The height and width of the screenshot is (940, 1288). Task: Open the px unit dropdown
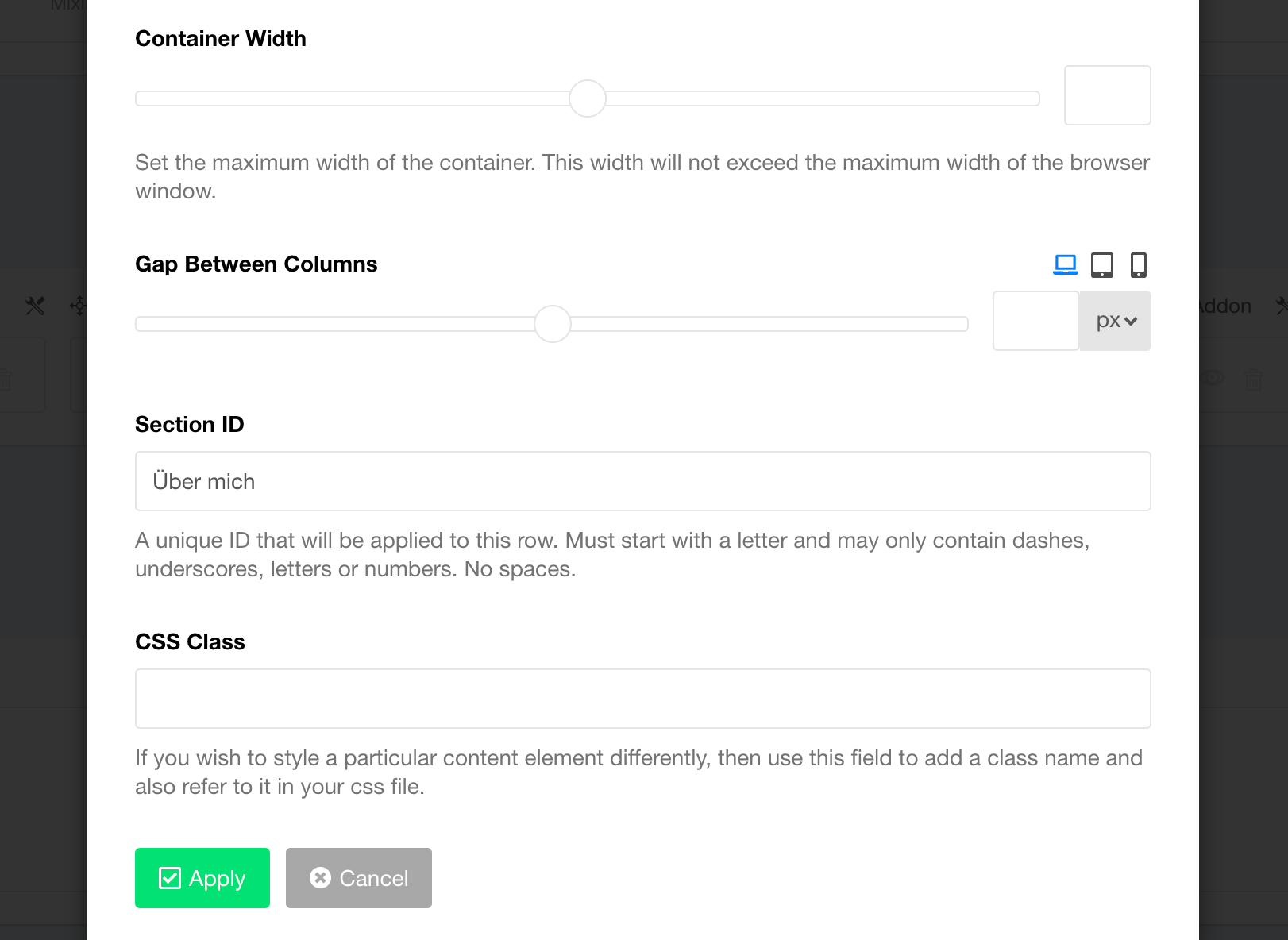pos(1116,321)
